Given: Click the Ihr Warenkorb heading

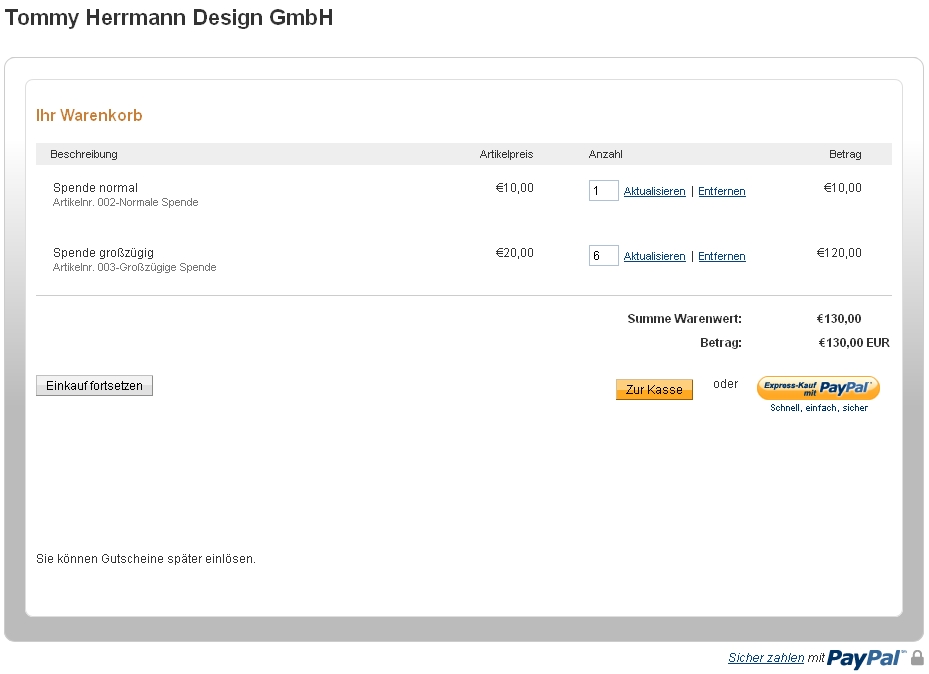Looking at the screenshot, I should (x=89, y=116).
